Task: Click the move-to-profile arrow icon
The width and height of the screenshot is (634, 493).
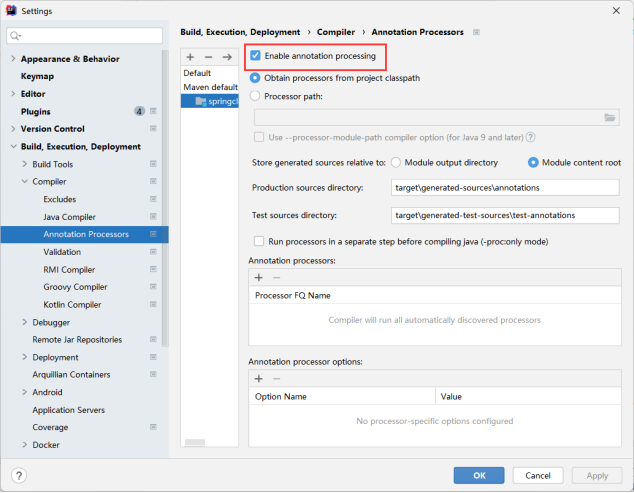Action: (x=226, y=57)
